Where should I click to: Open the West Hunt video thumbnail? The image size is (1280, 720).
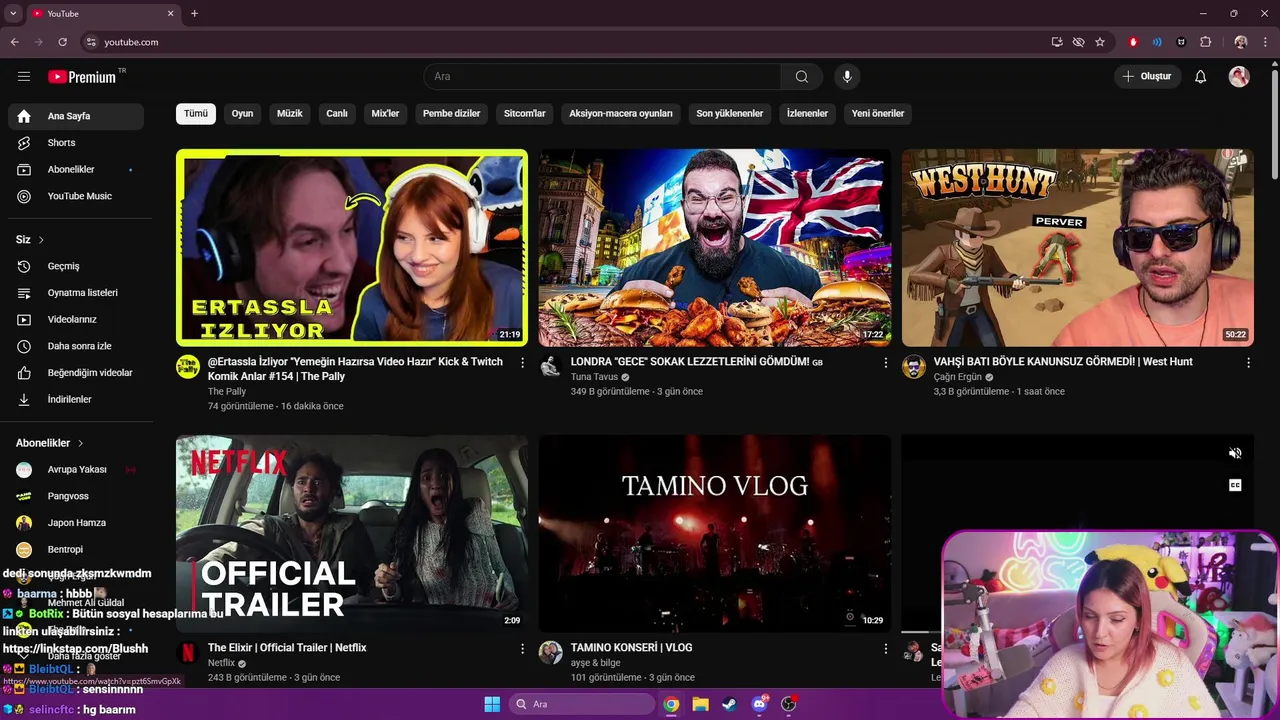pos(1078,248)
